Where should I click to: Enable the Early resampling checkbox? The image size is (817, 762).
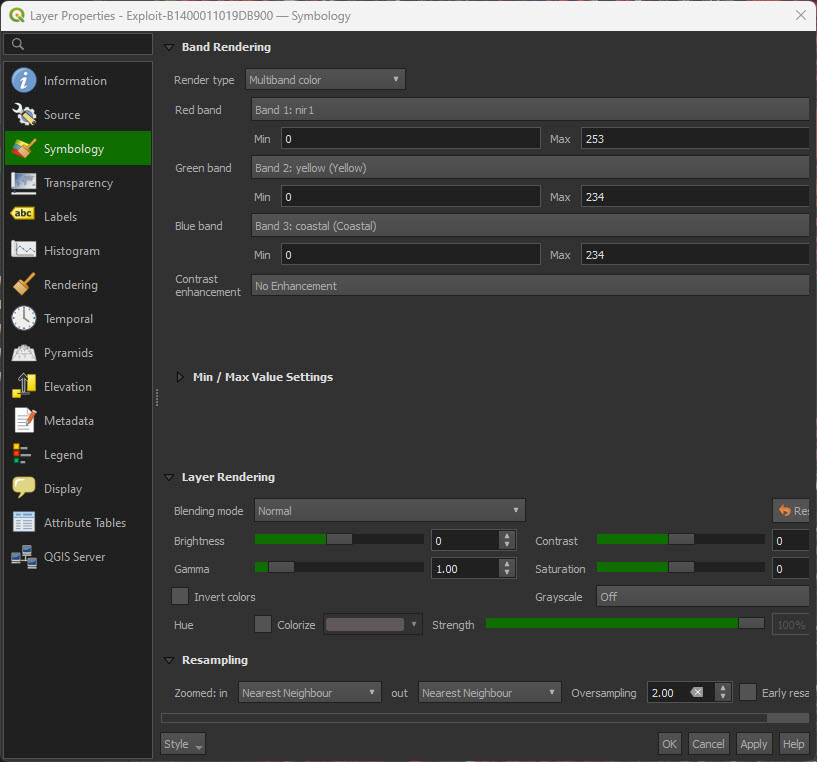pyautogui.click(x=748, y=693)
